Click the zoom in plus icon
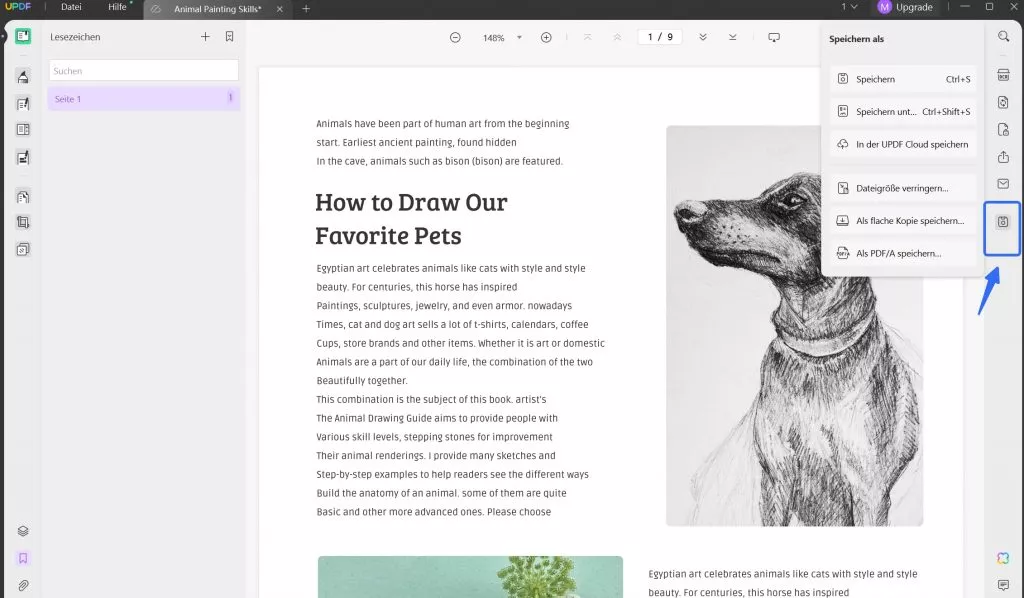This screenshot has height=598, width=1024. (546, 37)
